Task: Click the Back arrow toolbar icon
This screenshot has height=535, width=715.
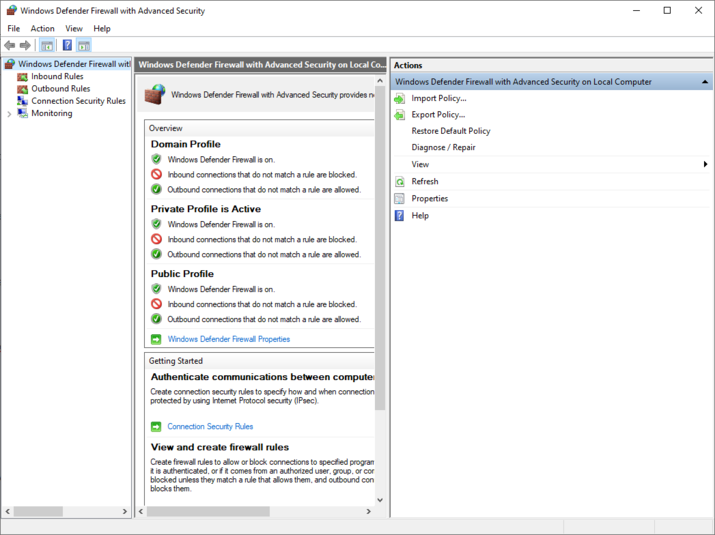Action: [x=10, y=45]
